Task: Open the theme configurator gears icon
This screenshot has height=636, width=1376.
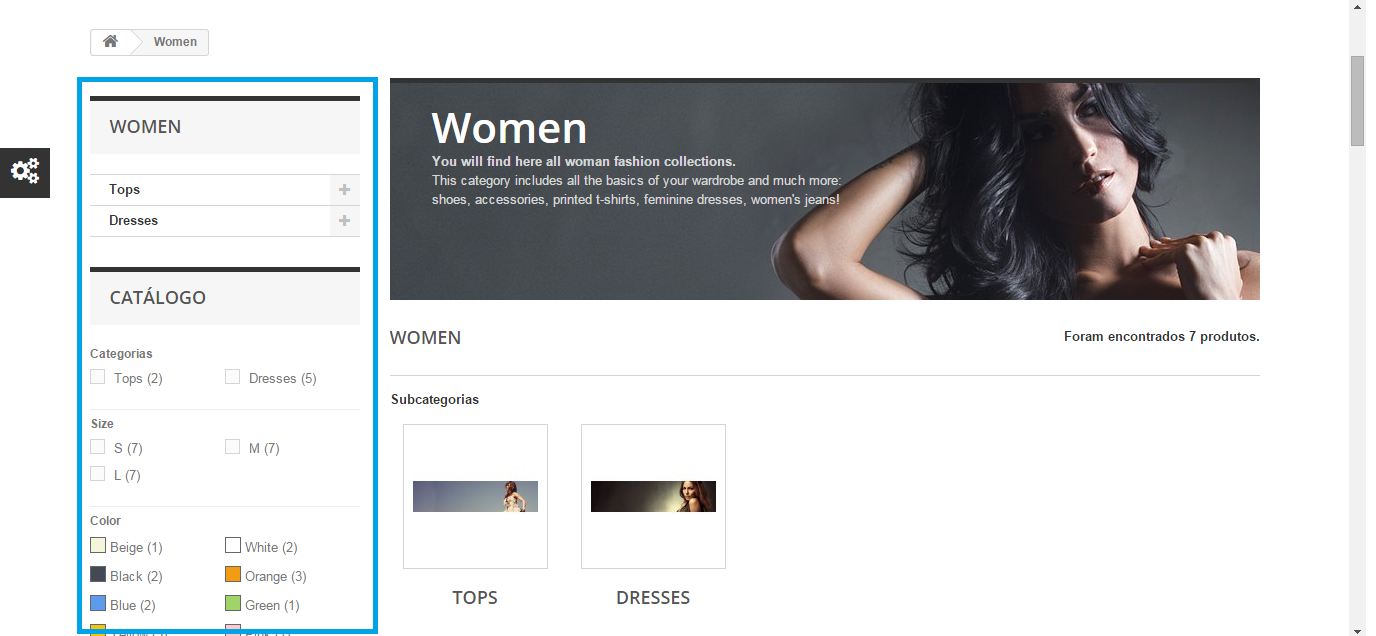Action: (x=25, y=172)
